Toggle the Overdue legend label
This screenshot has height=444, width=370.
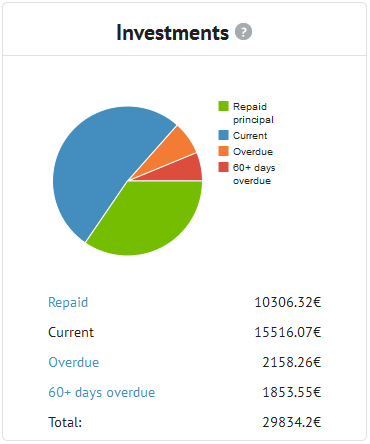(x=253, y=152)
